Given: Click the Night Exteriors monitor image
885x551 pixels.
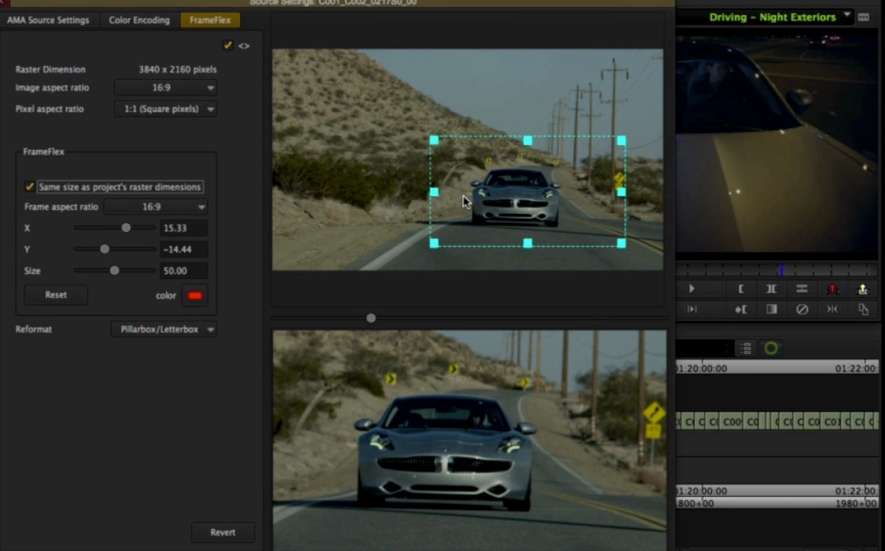Looking at the screenshot, I should click(x=777, y=143).
